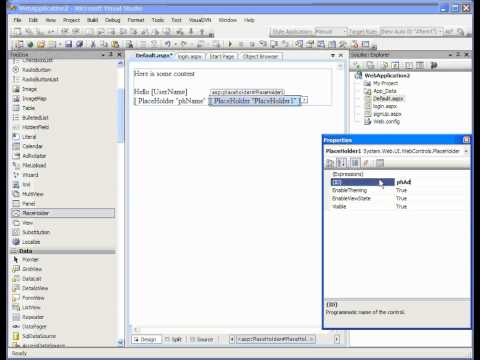Toggle Alphabetical sort in Properties window

pyautogui.click(x=342, y=163)
